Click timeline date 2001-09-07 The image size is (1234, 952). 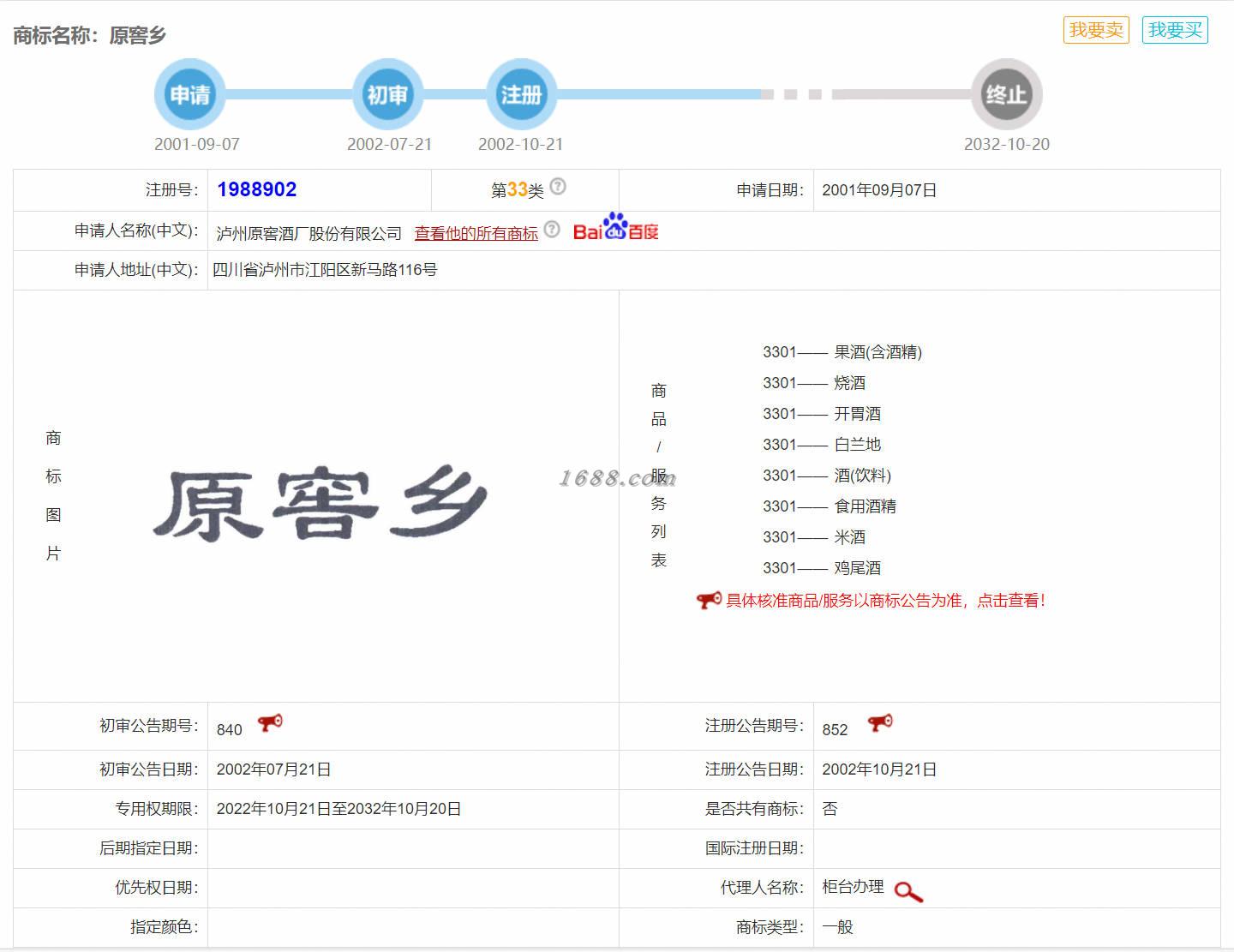click(x=197, y=144)
